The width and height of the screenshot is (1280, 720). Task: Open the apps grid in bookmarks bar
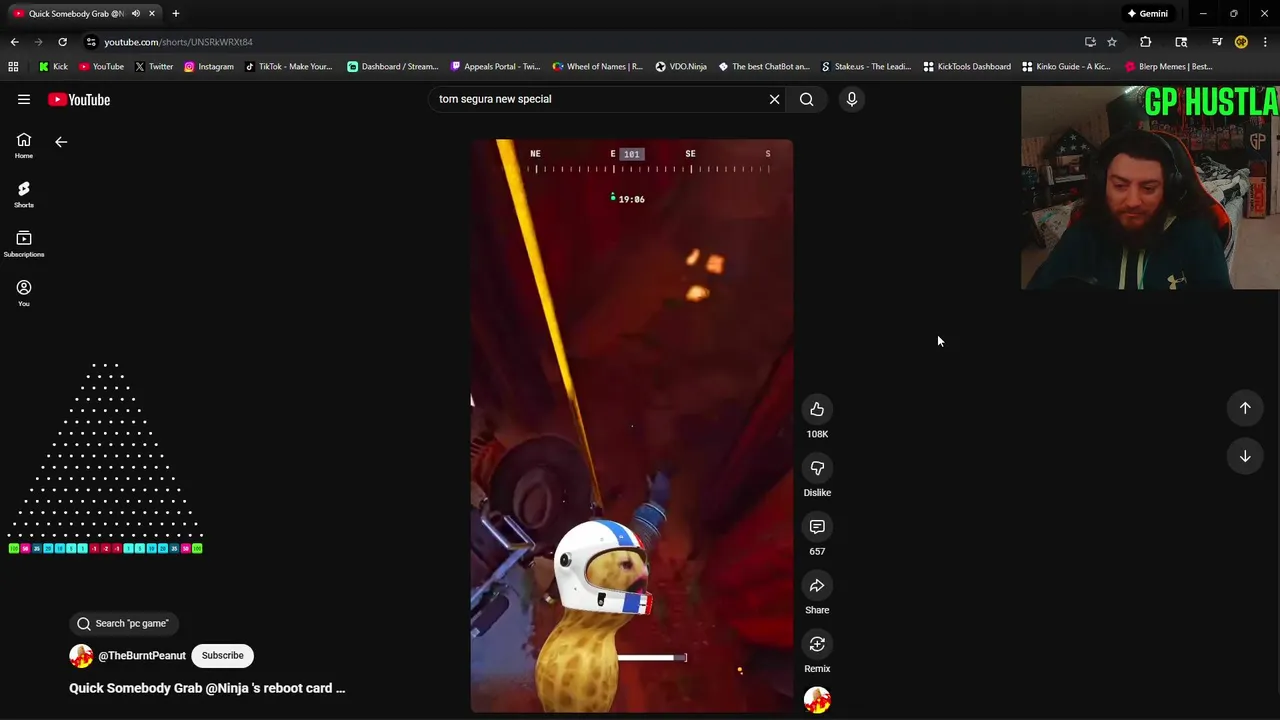tap(13, 67)
